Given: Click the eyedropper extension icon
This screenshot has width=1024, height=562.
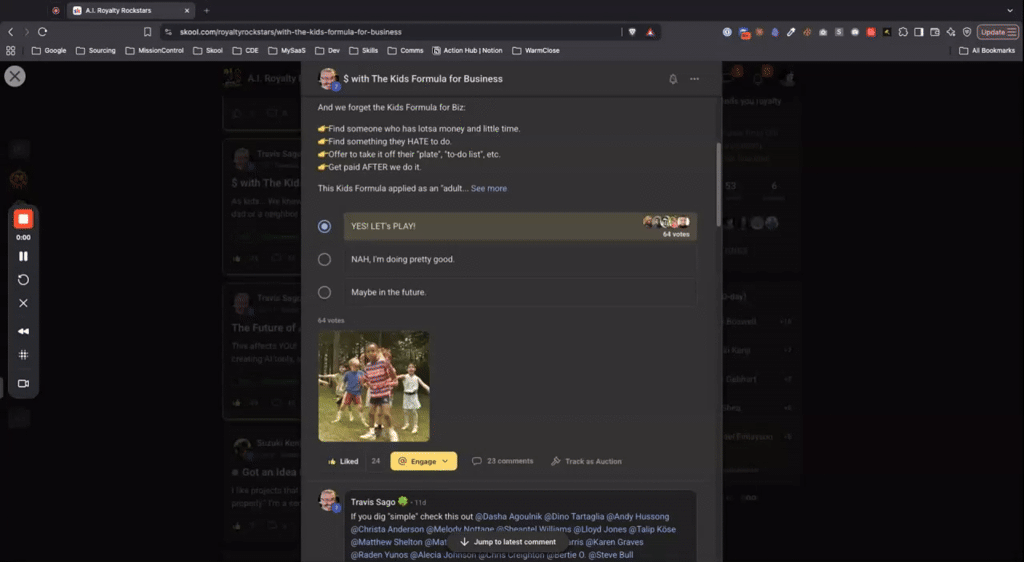Looking at the screenshot, I should [791, 32].
